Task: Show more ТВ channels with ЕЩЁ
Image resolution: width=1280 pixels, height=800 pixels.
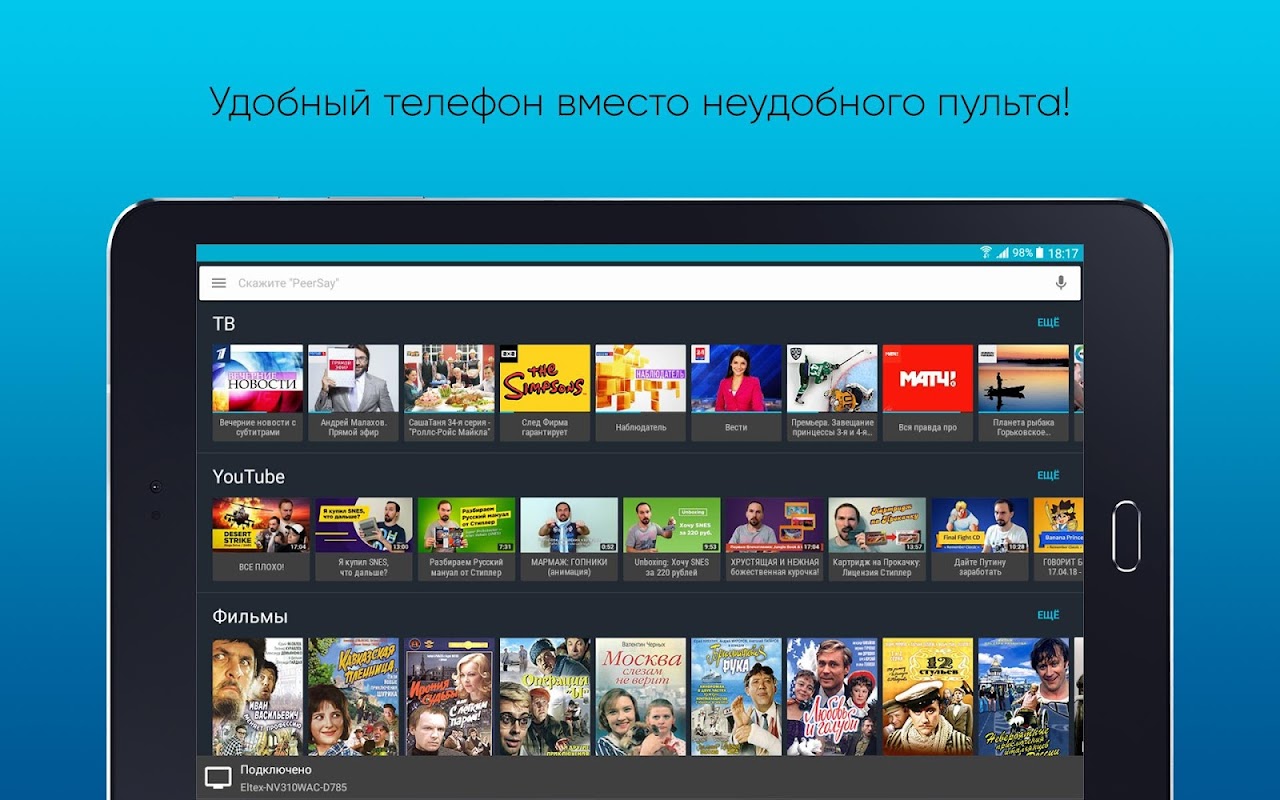Action: 1048,323
